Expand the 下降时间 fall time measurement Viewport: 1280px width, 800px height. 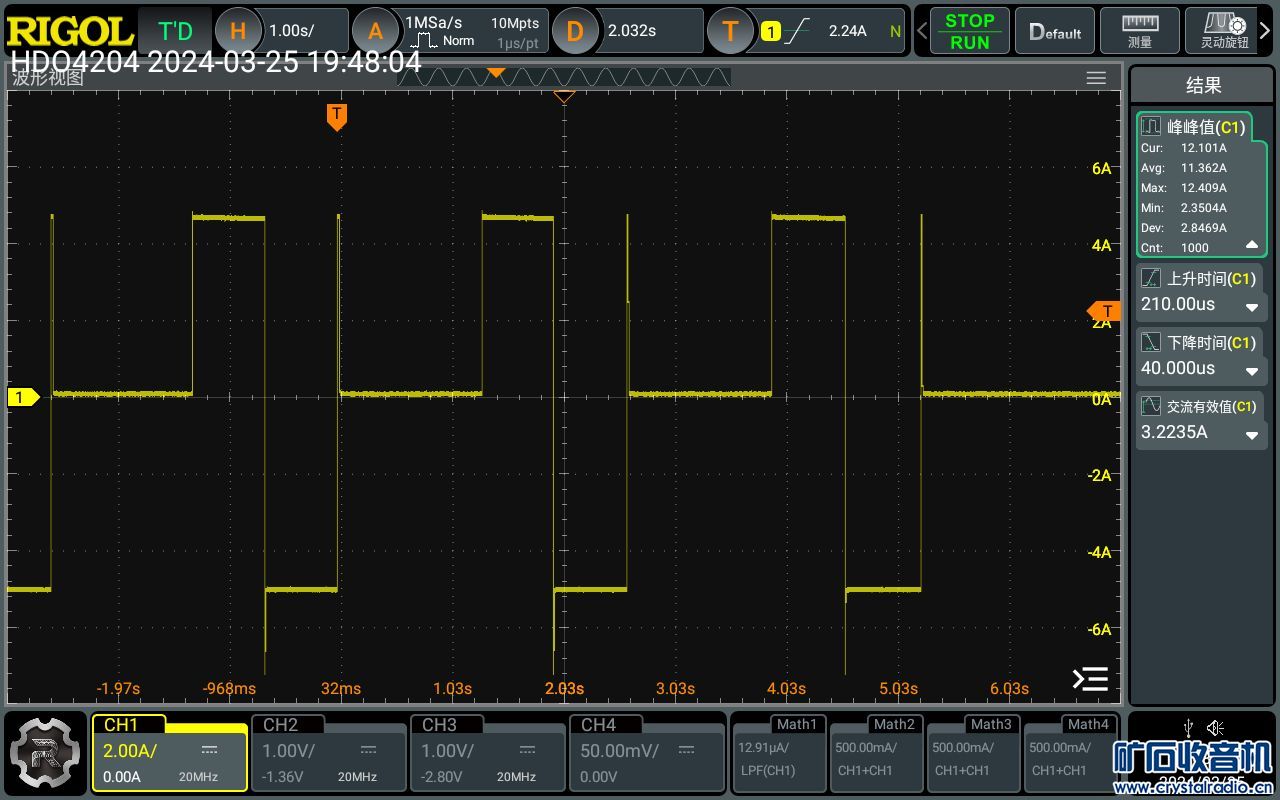coord(1251,370)
